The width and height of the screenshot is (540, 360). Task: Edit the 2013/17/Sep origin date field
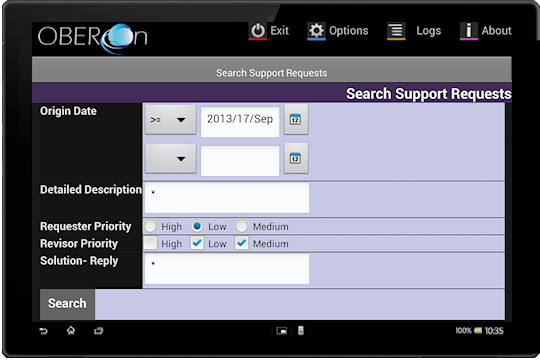point(240,122)
